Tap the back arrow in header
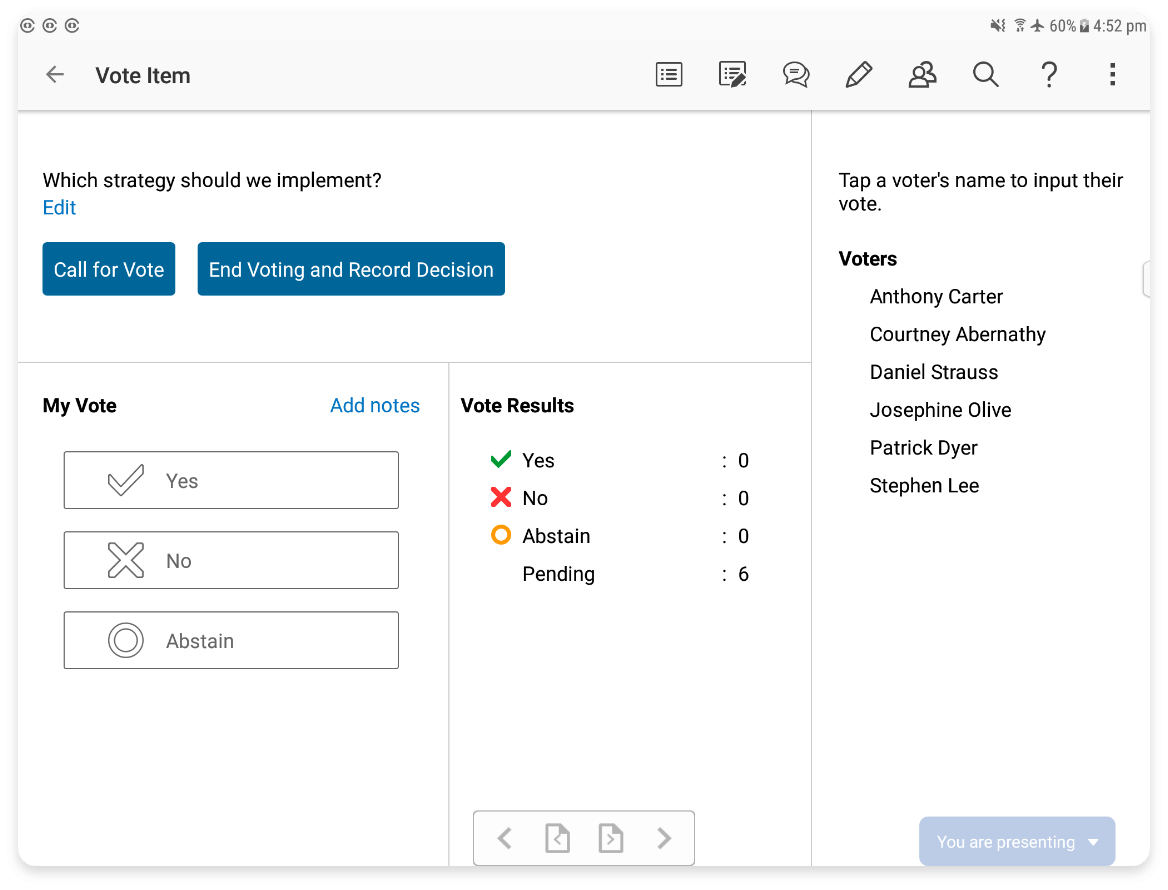 [x=55, y=75]
